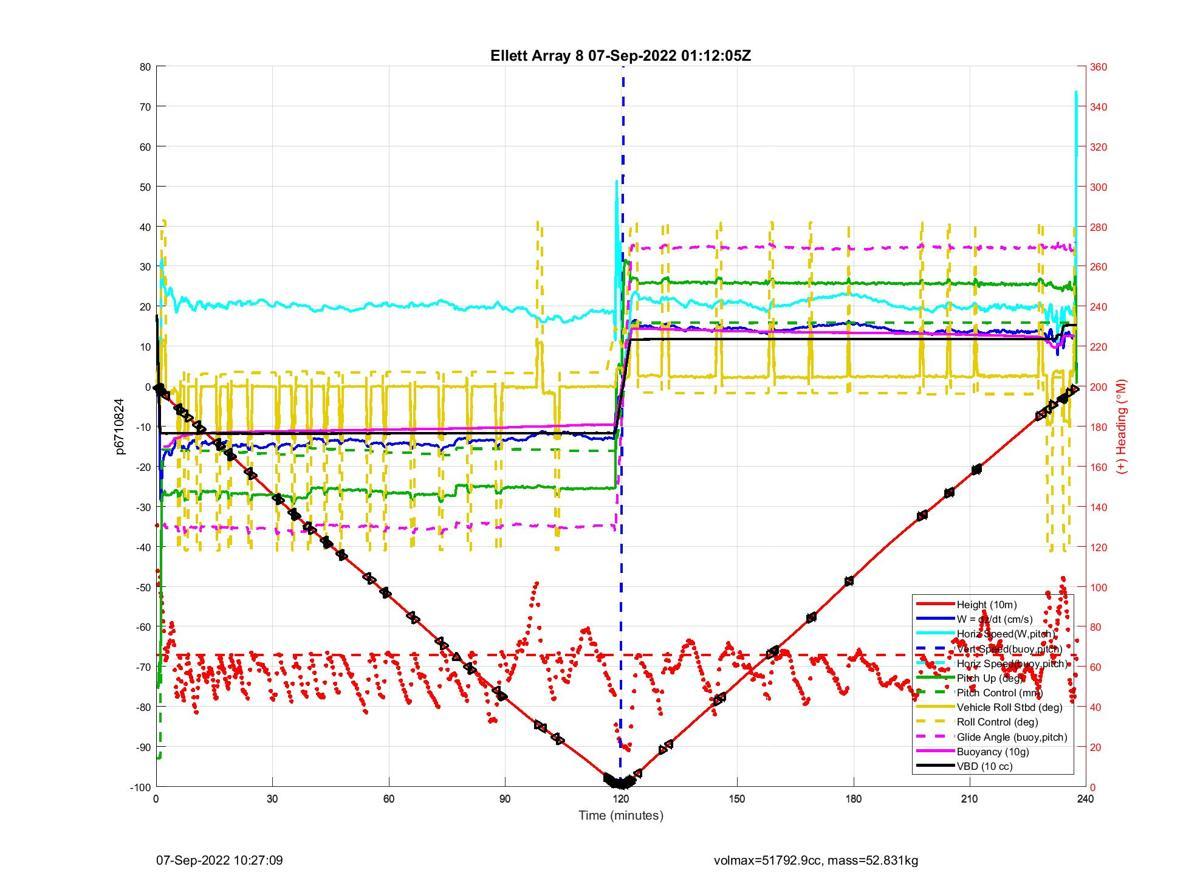Image resolution: width=1200 pixels, height=885 pixels.
Task: Click the black line sample beside "VBD (10 cc)"
Action: coord(934,767)
